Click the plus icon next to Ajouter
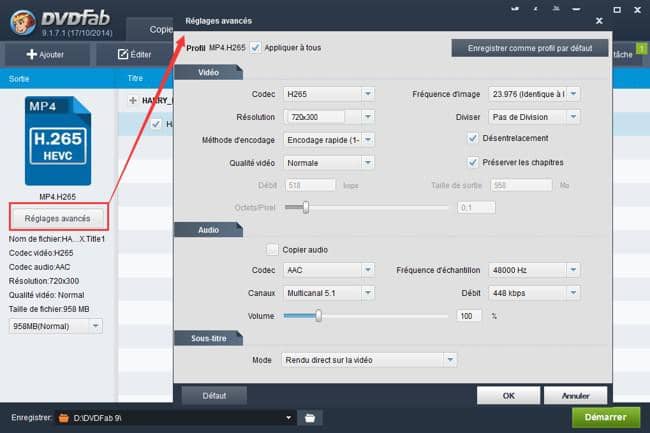 (x=32, y=54)
